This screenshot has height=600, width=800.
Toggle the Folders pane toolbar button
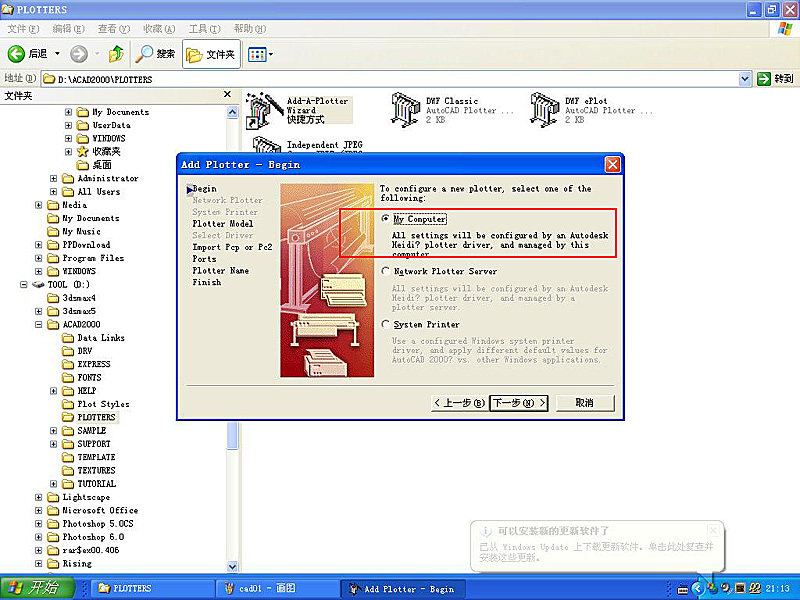click(x=211, y=54)
